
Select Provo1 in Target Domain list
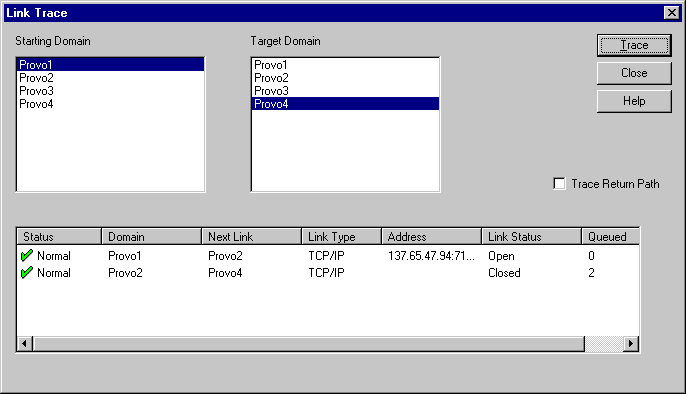point(345,65)
